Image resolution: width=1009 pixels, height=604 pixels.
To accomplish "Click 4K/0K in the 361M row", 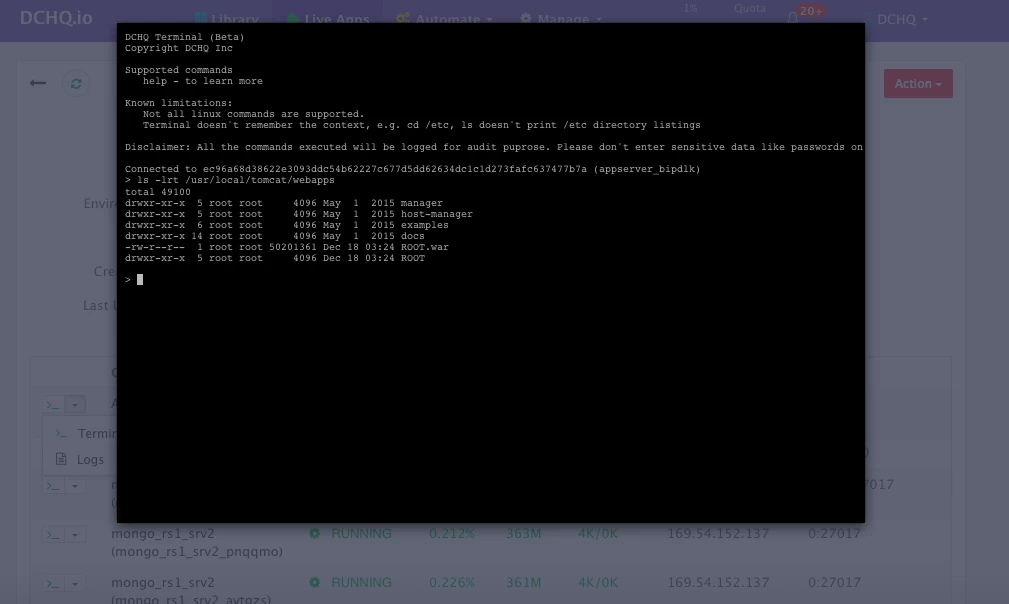I will tap(598, 582).
